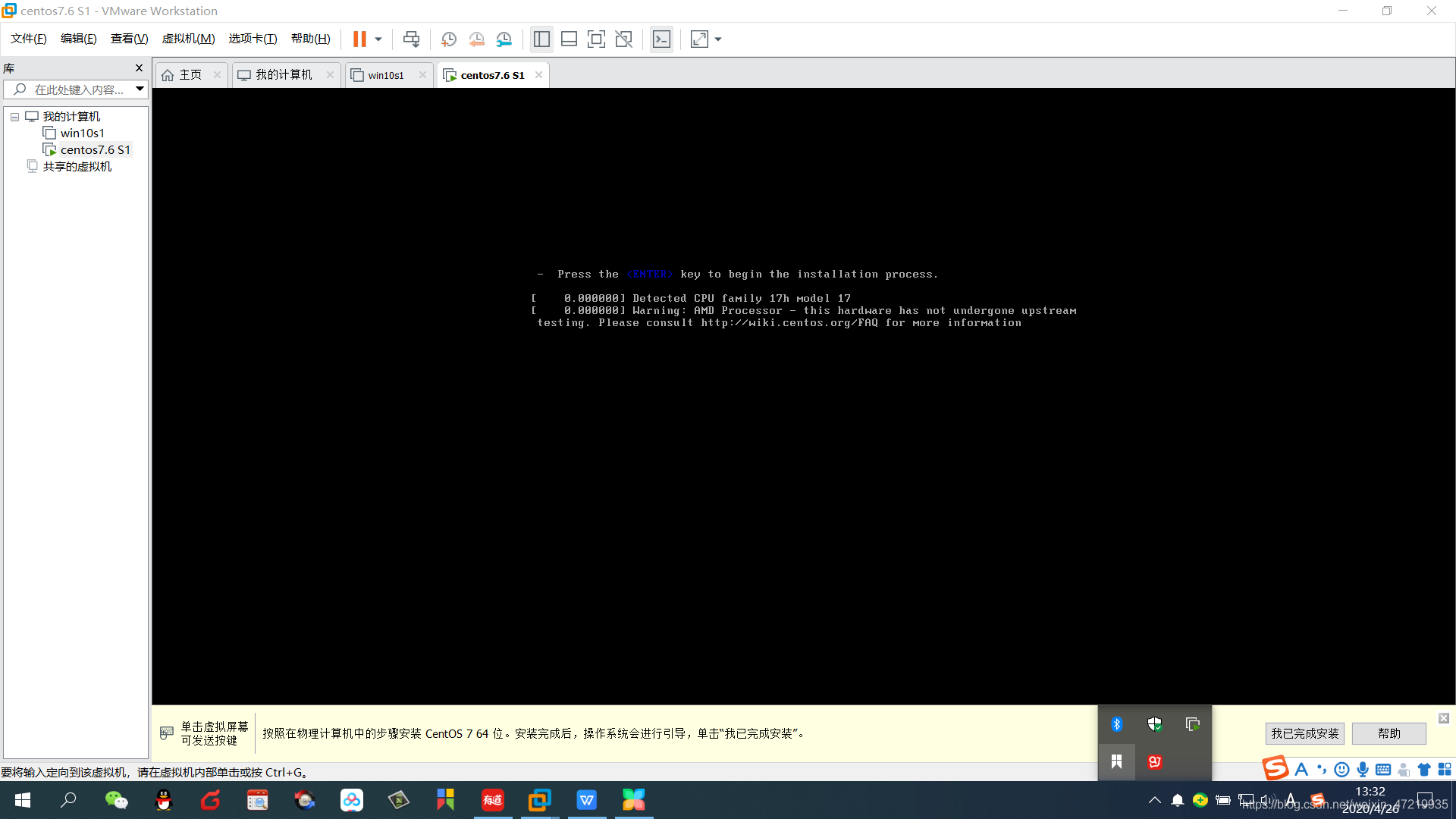This screenshot has height=819, width=1456.
Task: Revert the virtual machine to its snapshot
Action: click(476, 39)
